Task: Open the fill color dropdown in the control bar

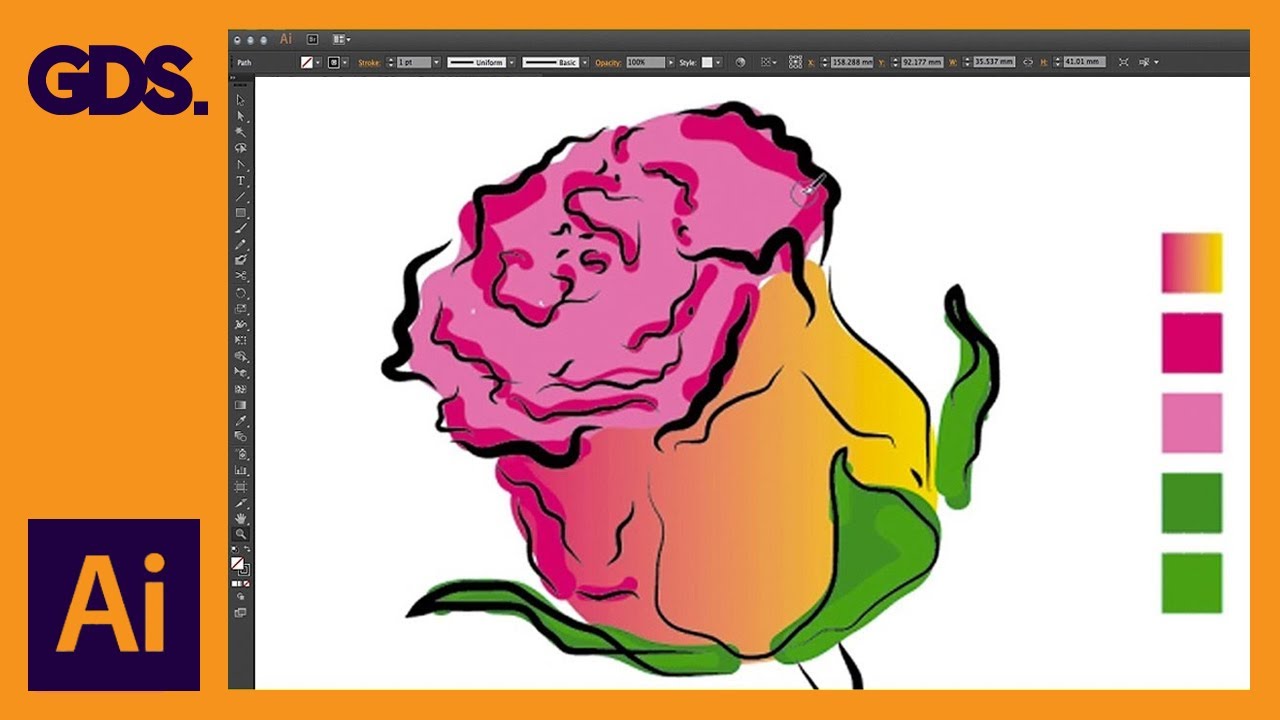Action: [x=318, y=62]
